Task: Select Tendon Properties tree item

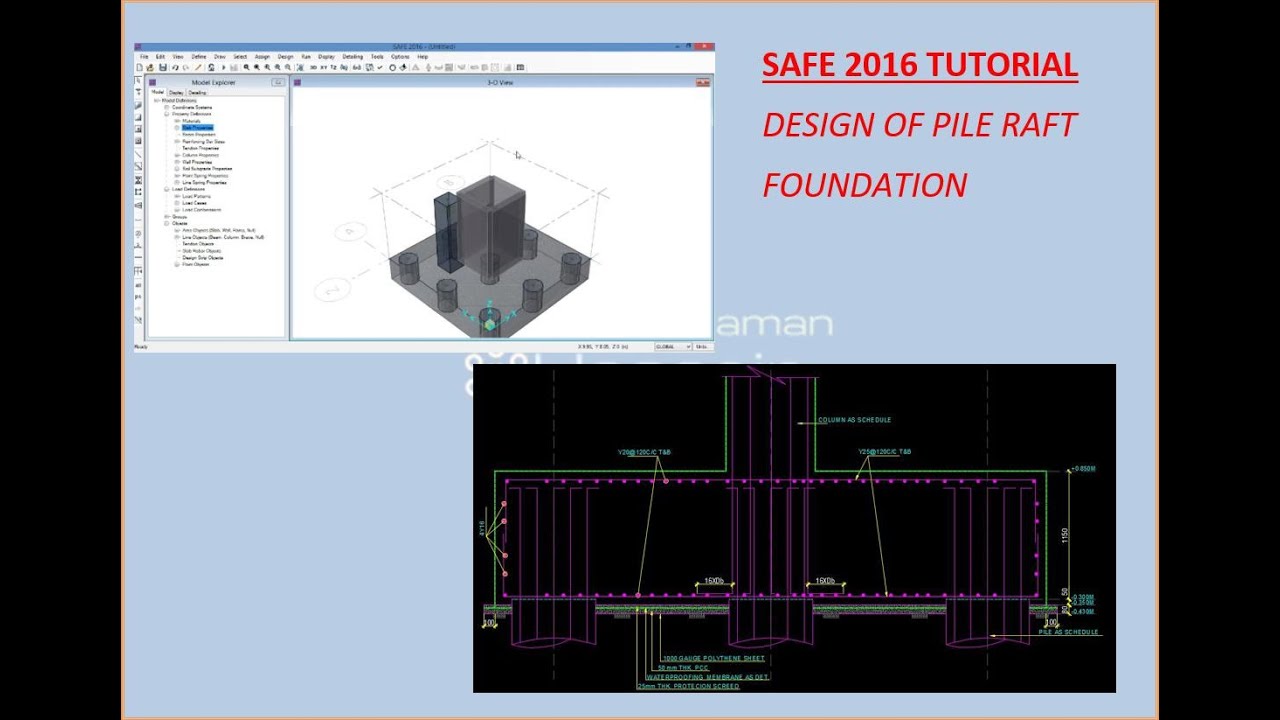Action: pos(201,148)
